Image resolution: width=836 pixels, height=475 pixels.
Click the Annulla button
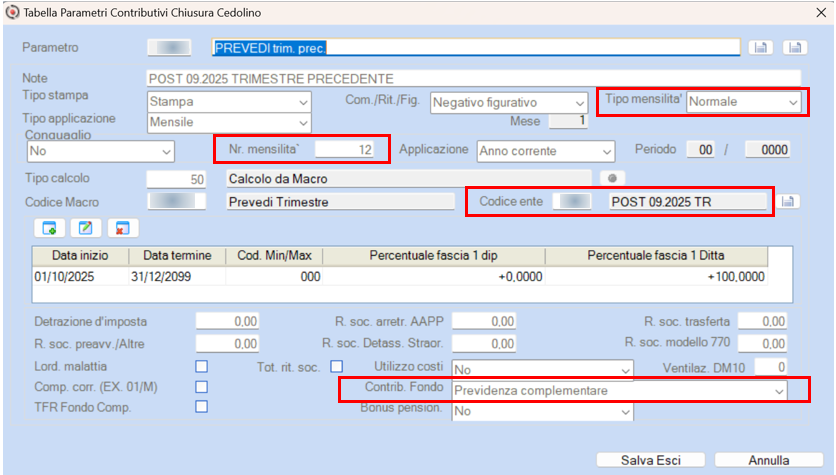[769, 460]
